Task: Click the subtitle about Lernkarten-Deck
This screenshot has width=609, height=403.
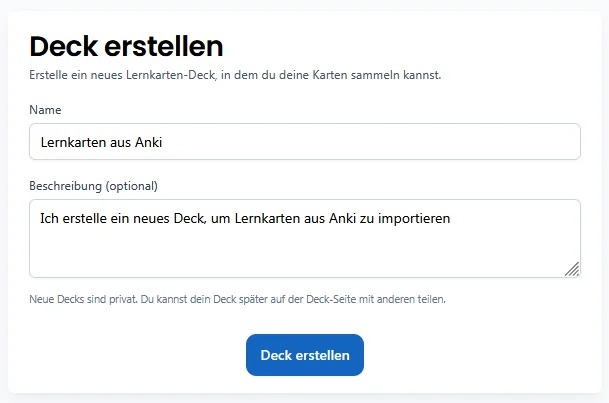Action: [x=235, y=75]
